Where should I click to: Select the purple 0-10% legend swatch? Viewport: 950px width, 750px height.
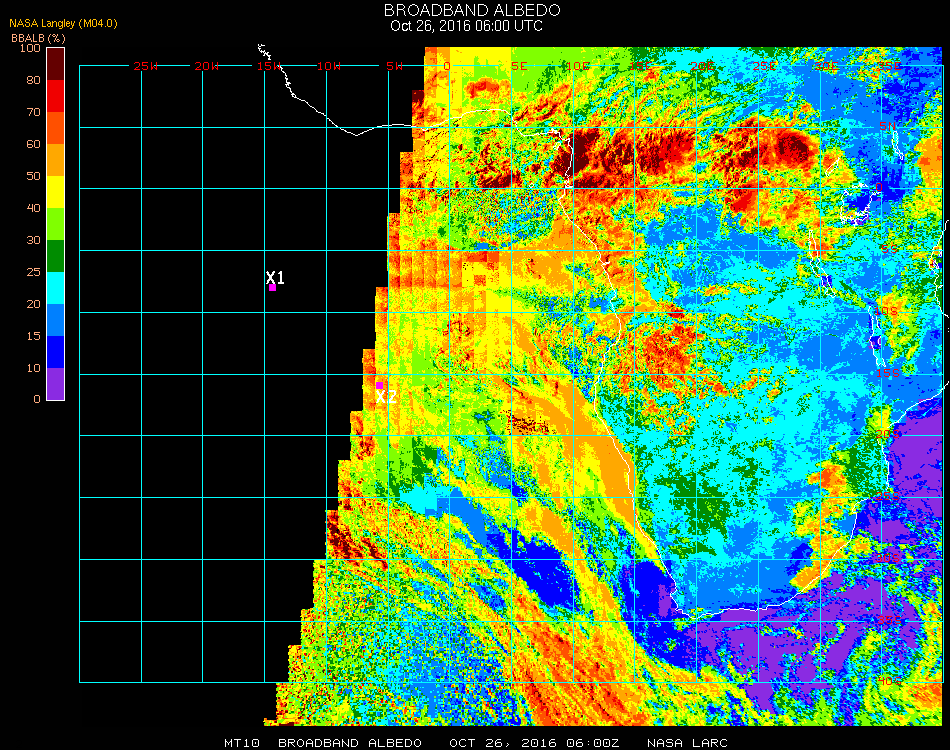(x=56, y=384)
